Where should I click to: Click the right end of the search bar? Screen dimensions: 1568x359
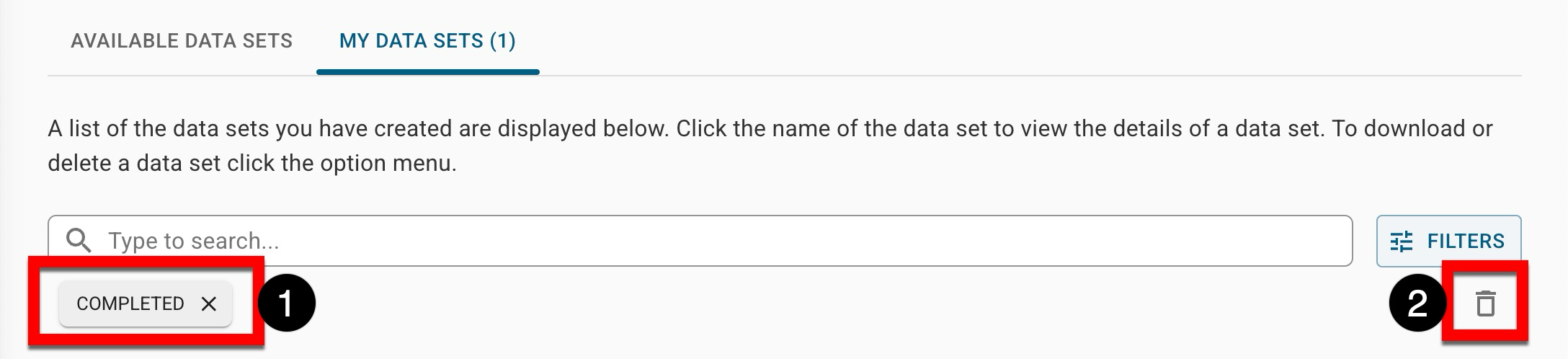(x=1326, y=241)
